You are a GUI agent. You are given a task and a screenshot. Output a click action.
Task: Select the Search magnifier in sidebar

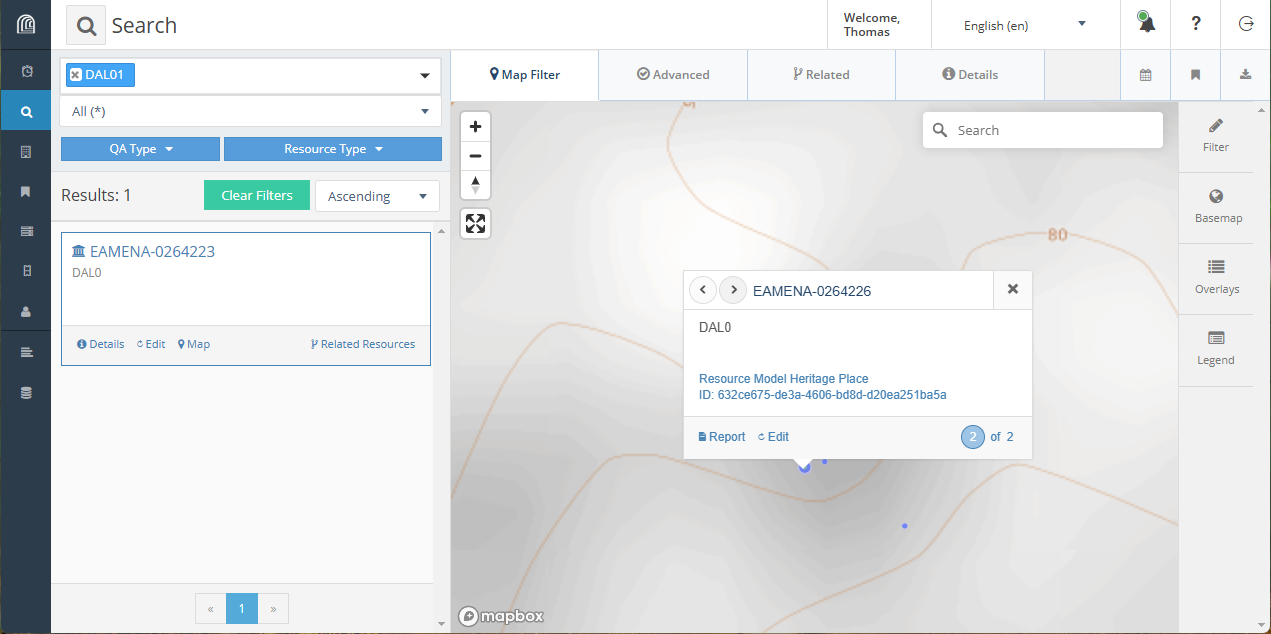[26, 112]
